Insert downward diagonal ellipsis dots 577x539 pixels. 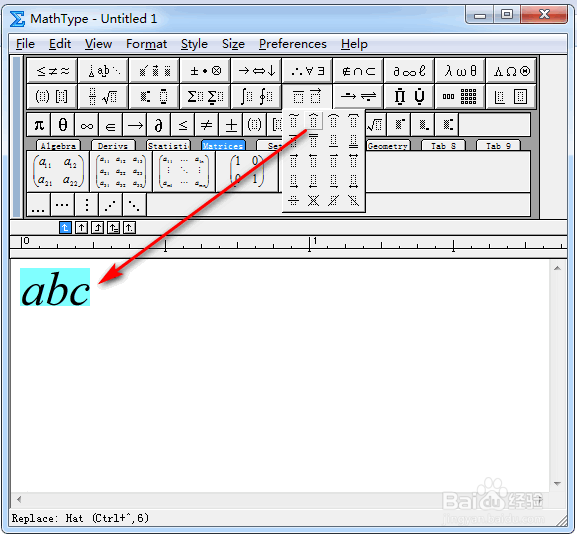coord(134,205)
